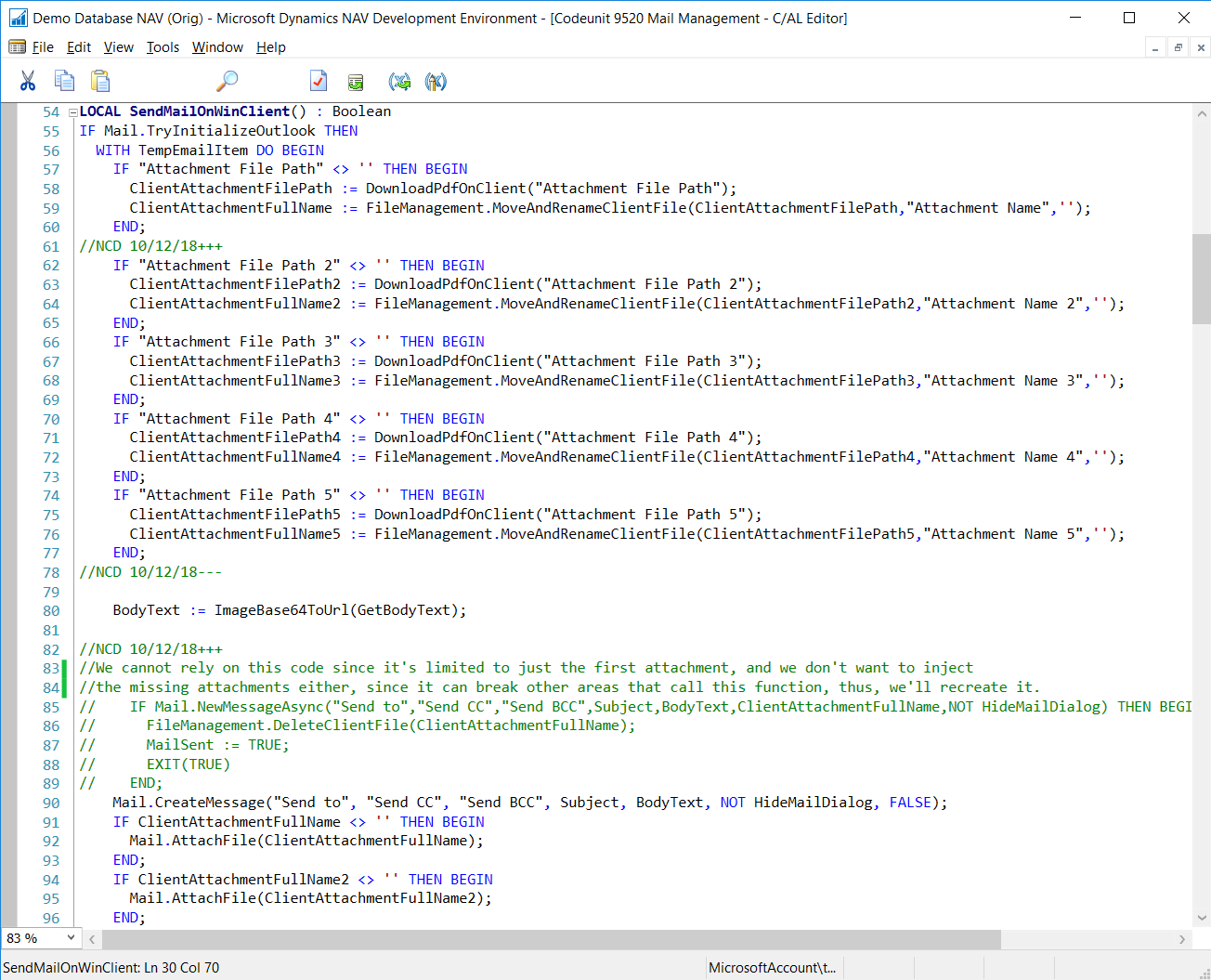Click the Cut scissors icon in toolbar

(x=28, y=82)
